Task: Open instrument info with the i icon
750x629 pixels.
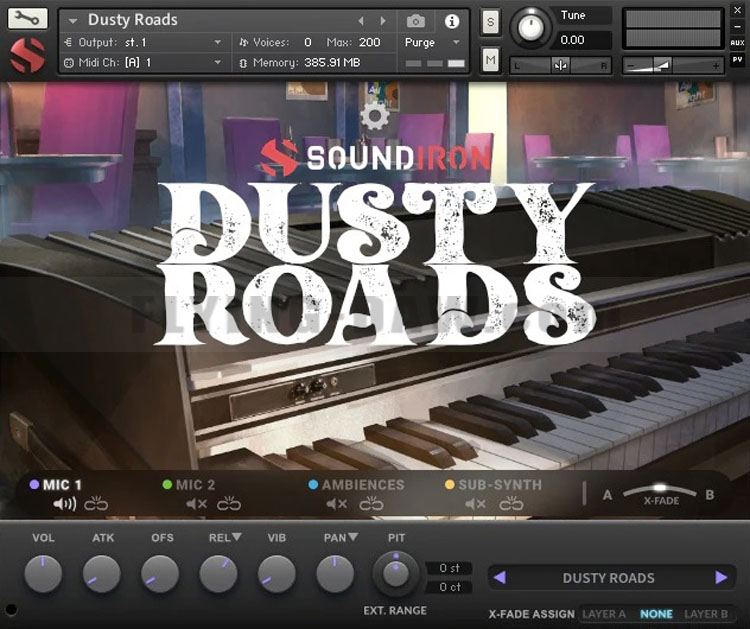Action: pos(452,21)
